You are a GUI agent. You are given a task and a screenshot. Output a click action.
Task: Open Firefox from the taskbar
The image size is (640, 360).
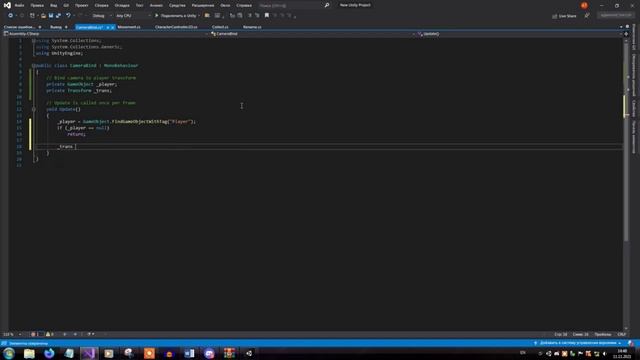click(49, 353)
